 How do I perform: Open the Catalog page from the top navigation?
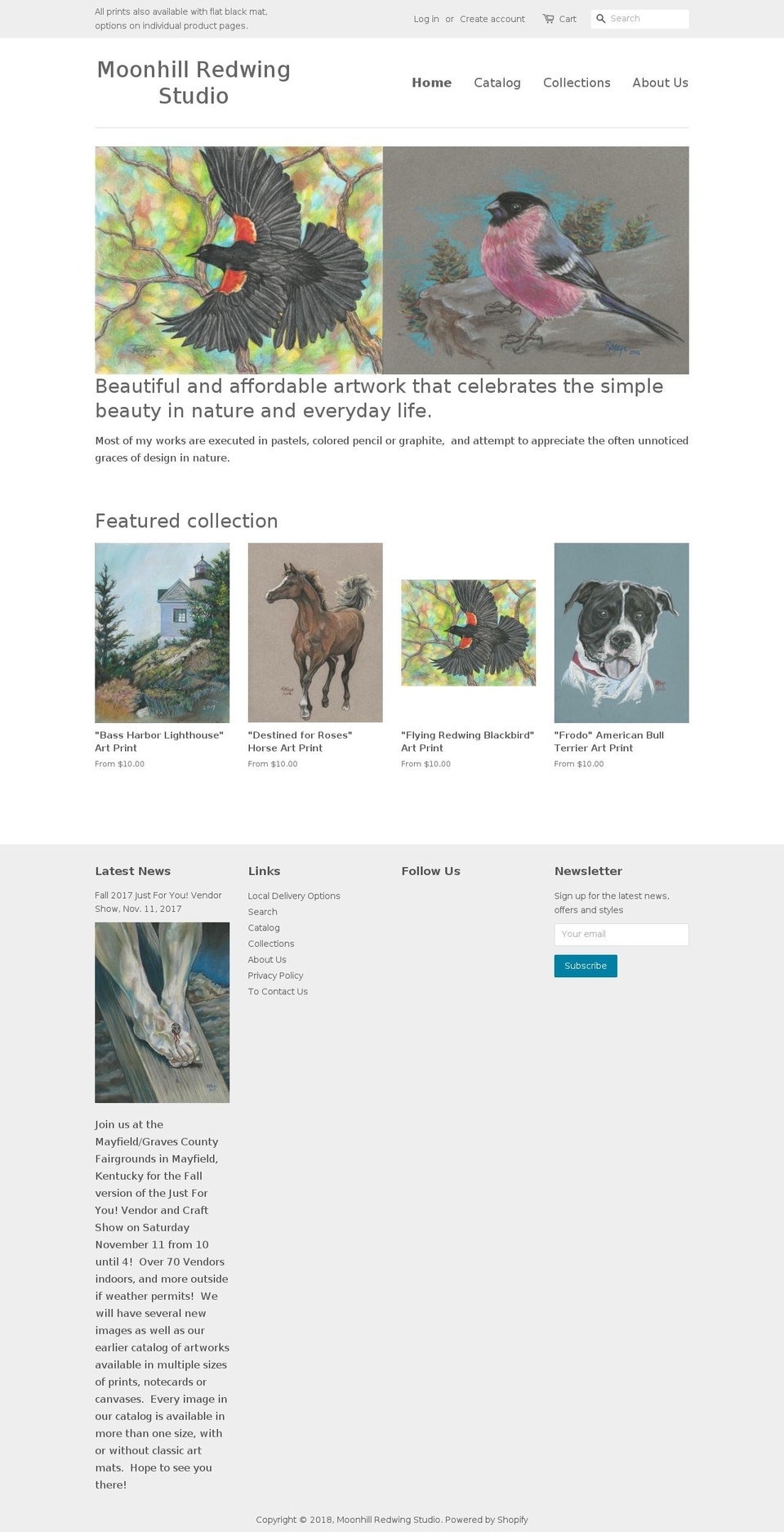497,83
